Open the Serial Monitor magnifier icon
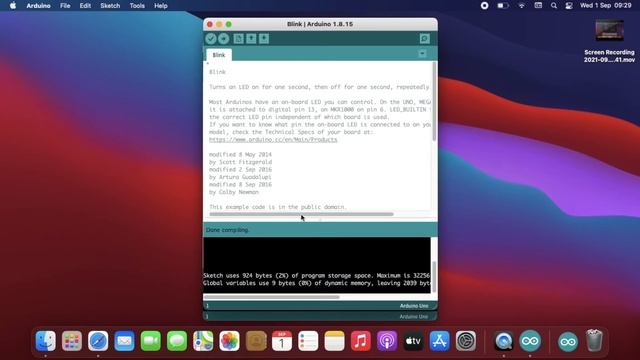 pyautogui.click(x=424, y=38)
